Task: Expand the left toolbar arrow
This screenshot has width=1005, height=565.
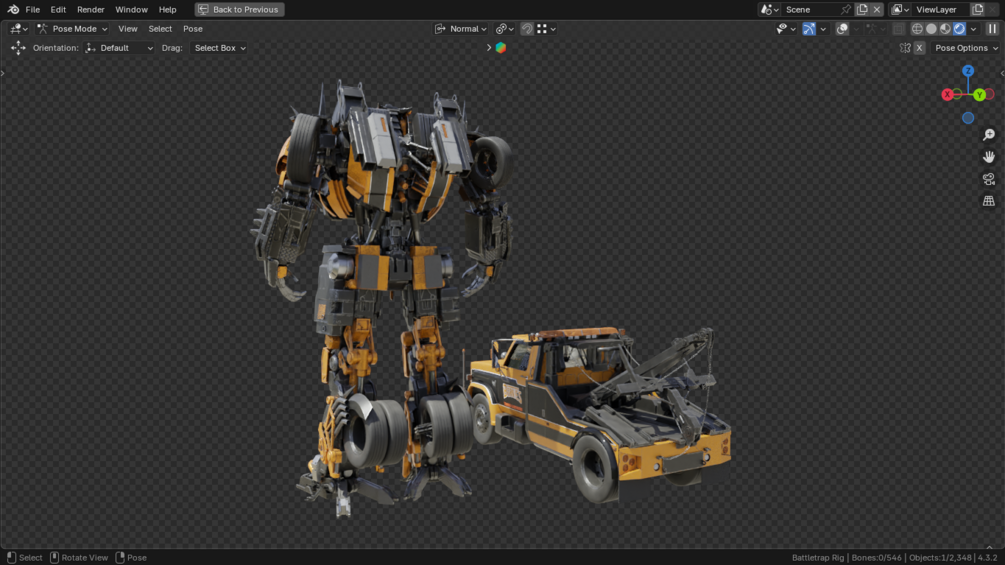Action: click(3, 74)
